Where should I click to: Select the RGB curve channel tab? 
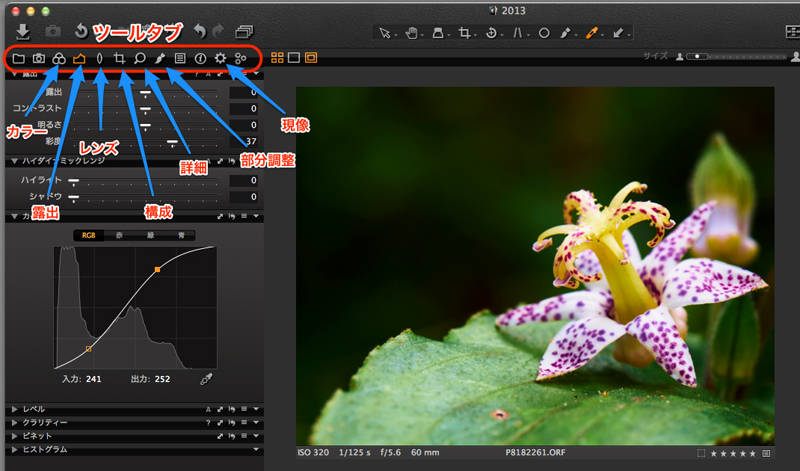(89, 236)
